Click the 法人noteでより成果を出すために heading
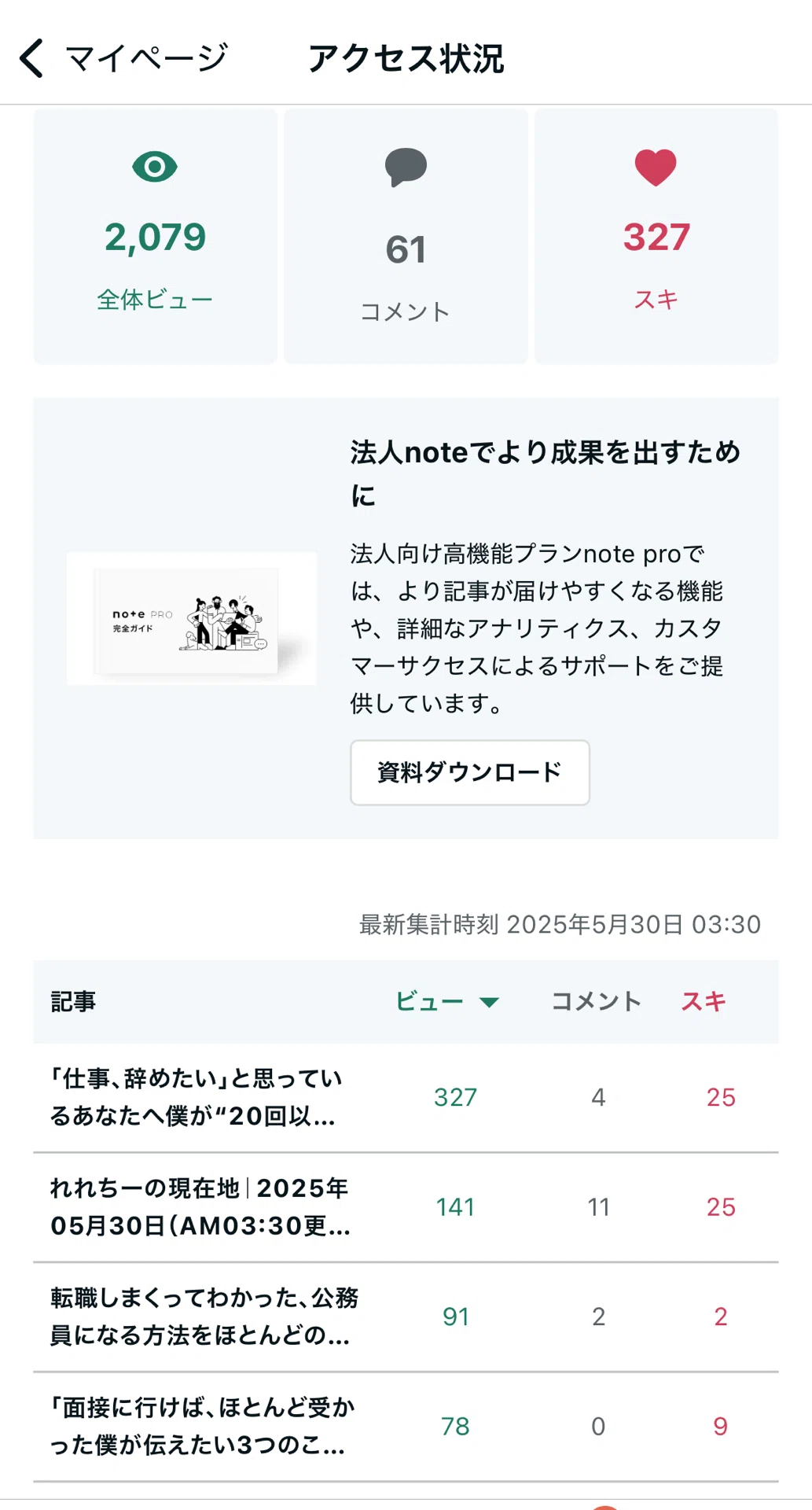This screenshot has width=812, height=1510. 546,473
